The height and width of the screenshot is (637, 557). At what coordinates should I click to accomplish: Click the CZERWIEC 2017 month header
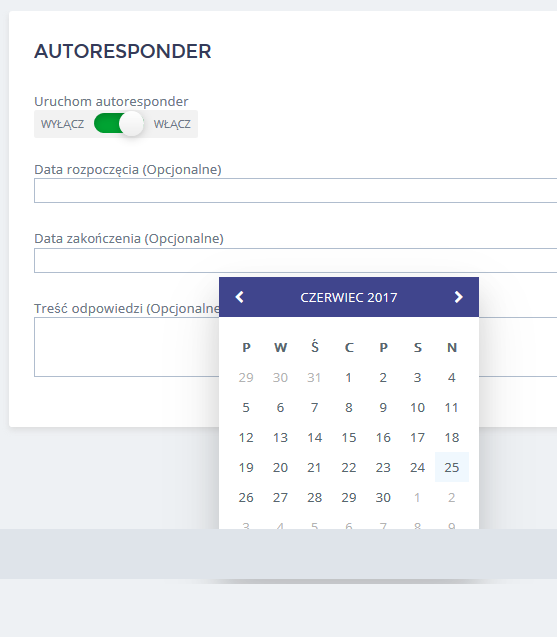pyautogui.click(x=349, y=297)
